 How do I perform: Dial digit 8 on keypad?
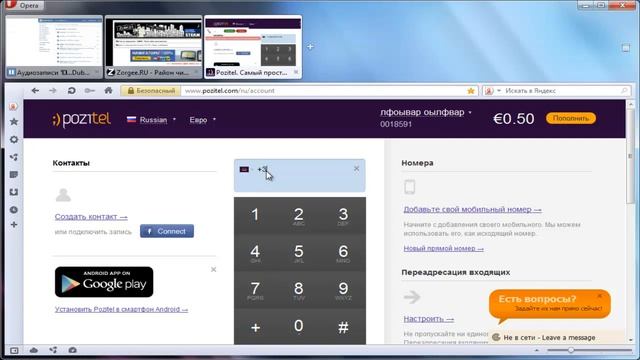299,290
